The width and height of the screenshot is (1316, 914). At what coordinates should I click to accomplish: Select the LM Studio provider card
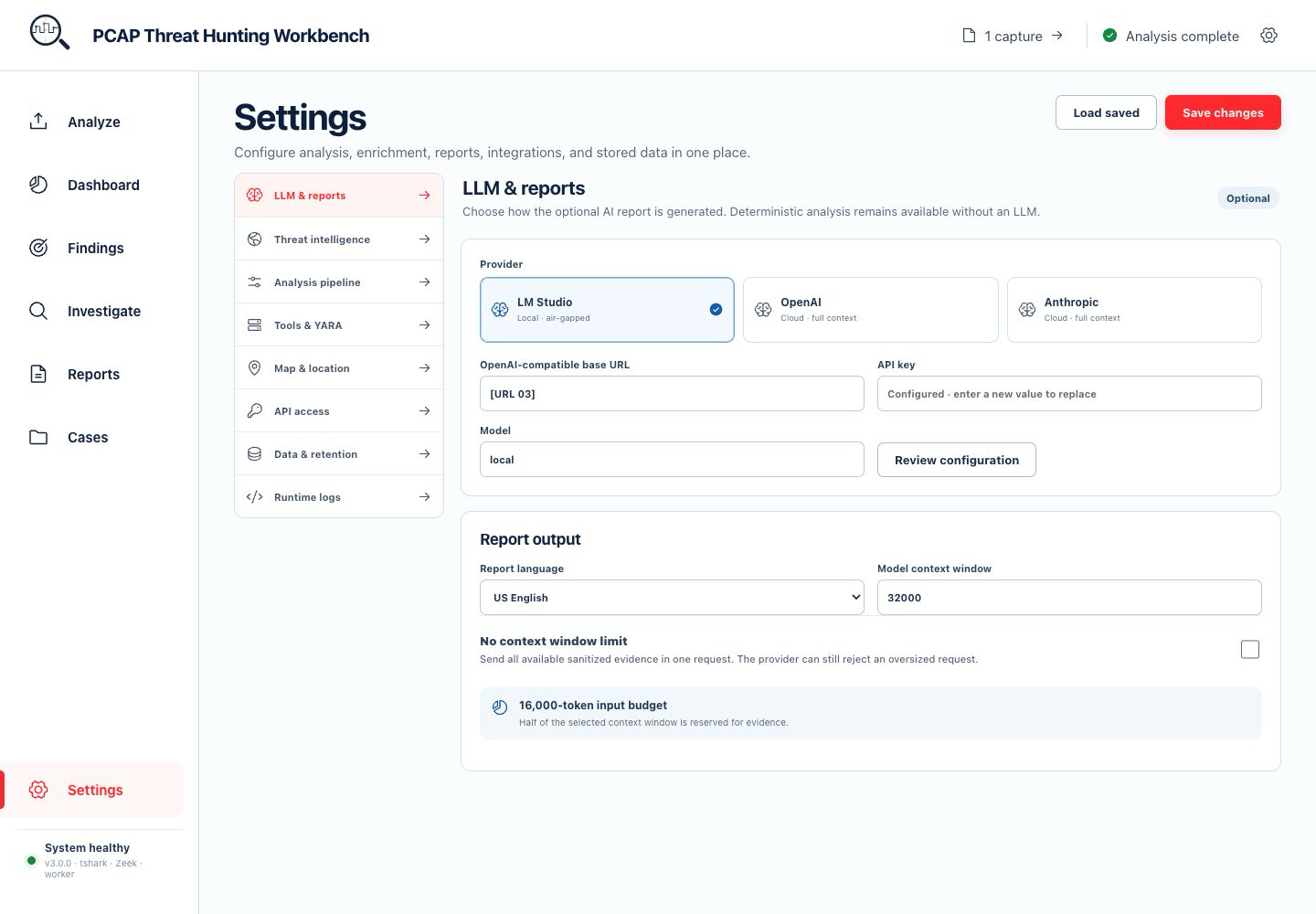click(x=607, y=310)
